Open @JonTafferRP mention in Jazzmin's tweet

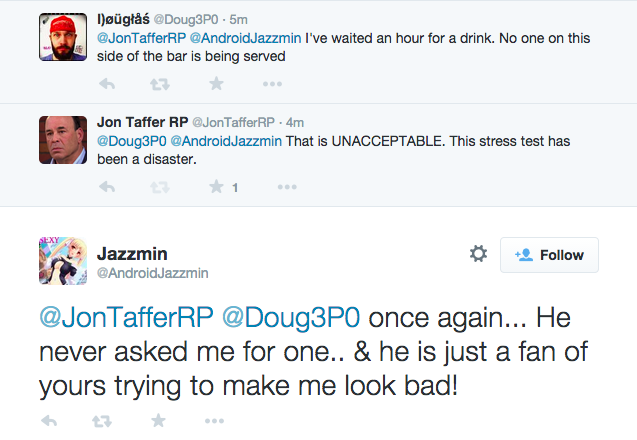tap(124, 317)
